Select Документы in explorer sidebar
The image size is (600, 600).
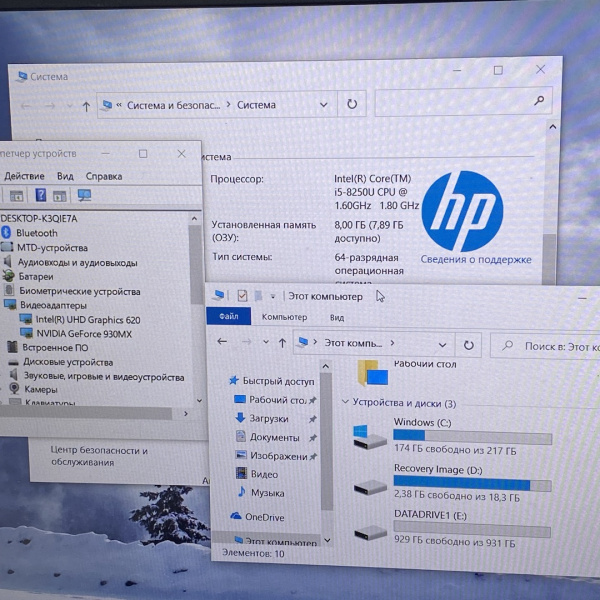tap(274, 437)
